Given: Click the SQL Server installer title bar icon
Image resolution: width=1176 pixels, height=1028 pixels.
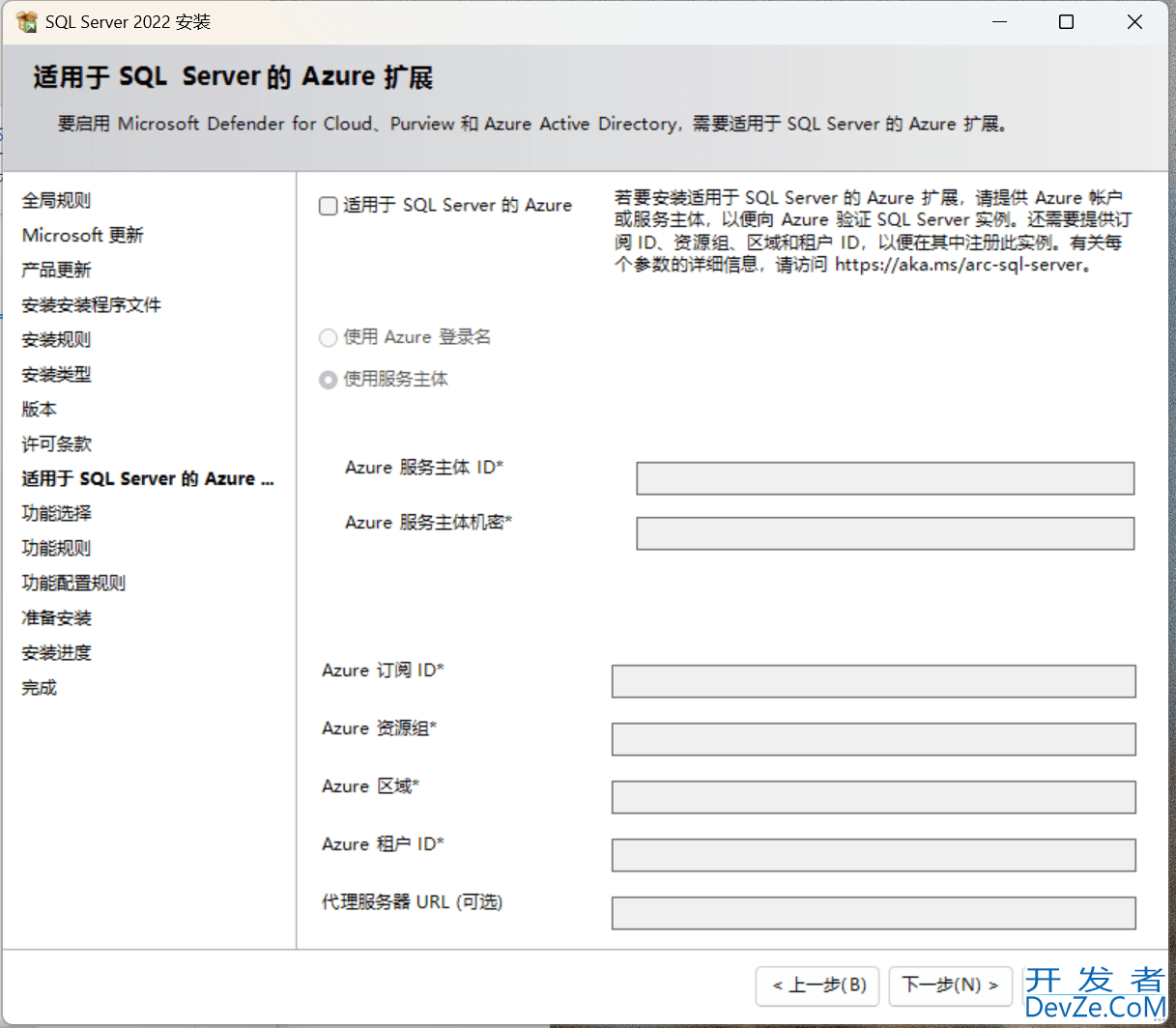Looking at the screenshot, I should [x=27, y=21].
